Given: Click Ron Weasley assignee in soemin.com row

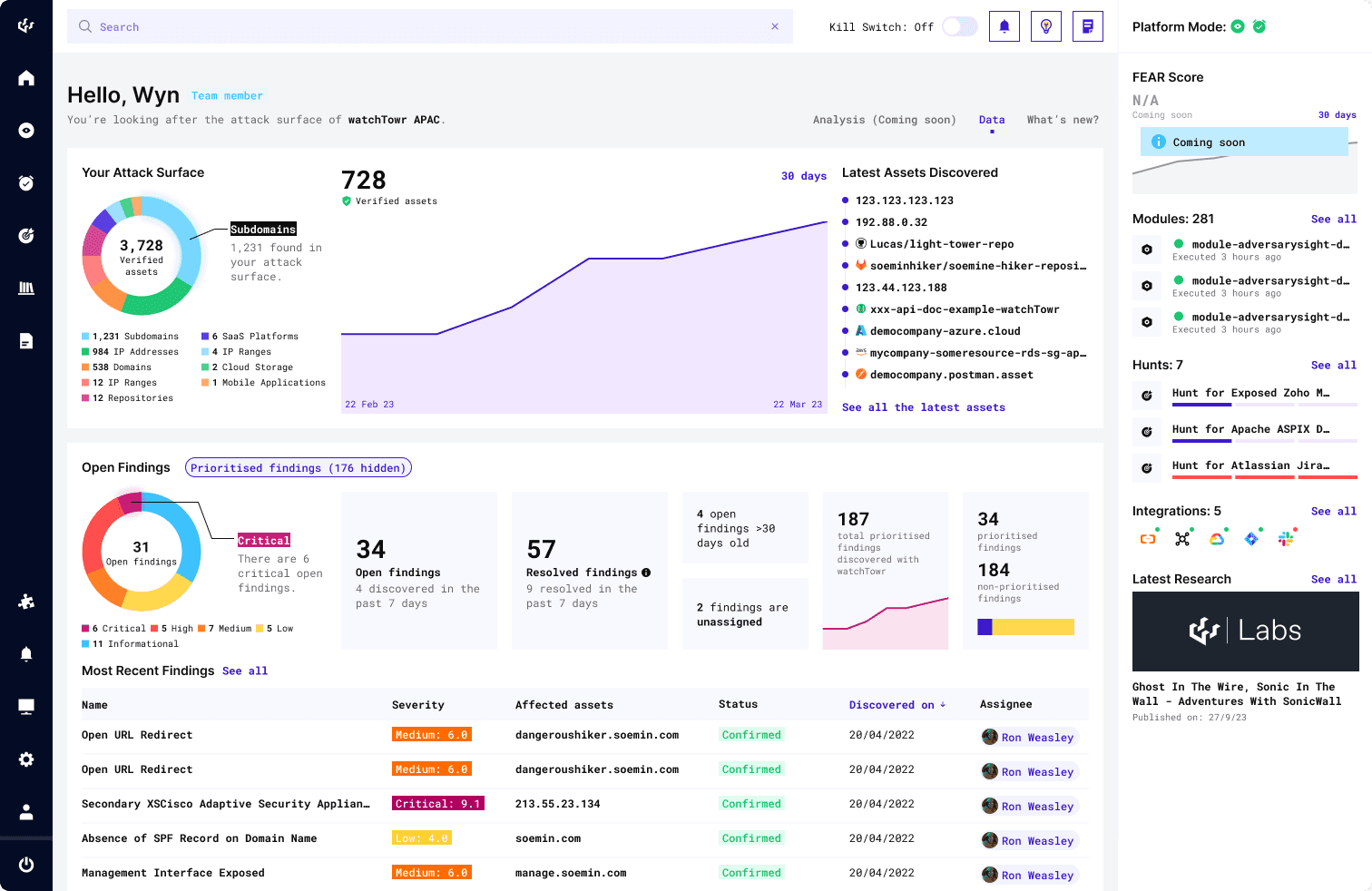Looking at the screenshot, I should click(x=1029, y=841).
